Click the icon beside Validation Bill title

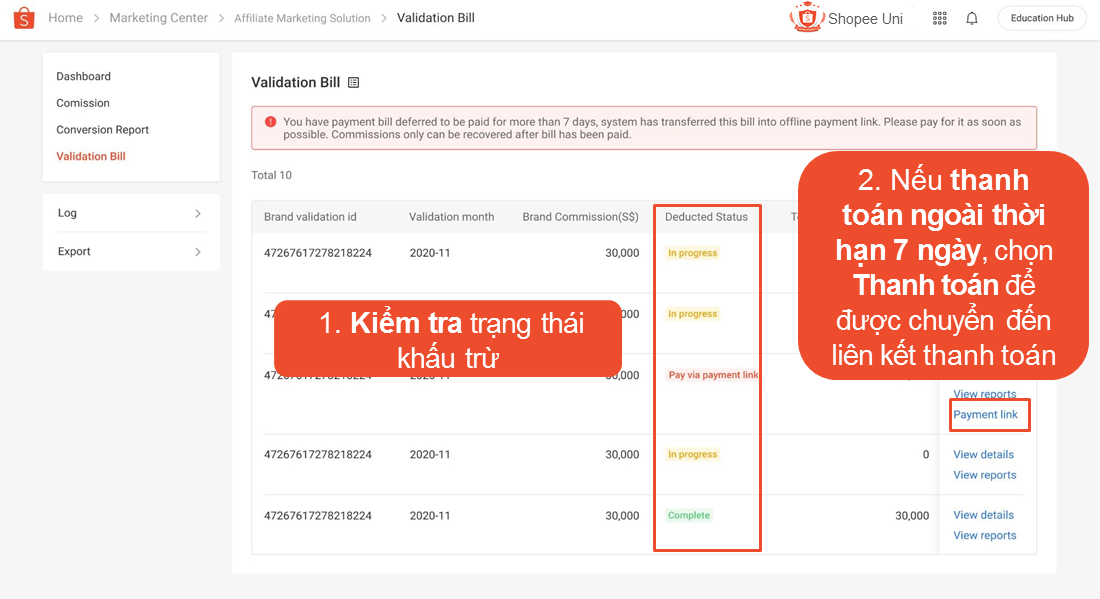[x=353, y=83]
